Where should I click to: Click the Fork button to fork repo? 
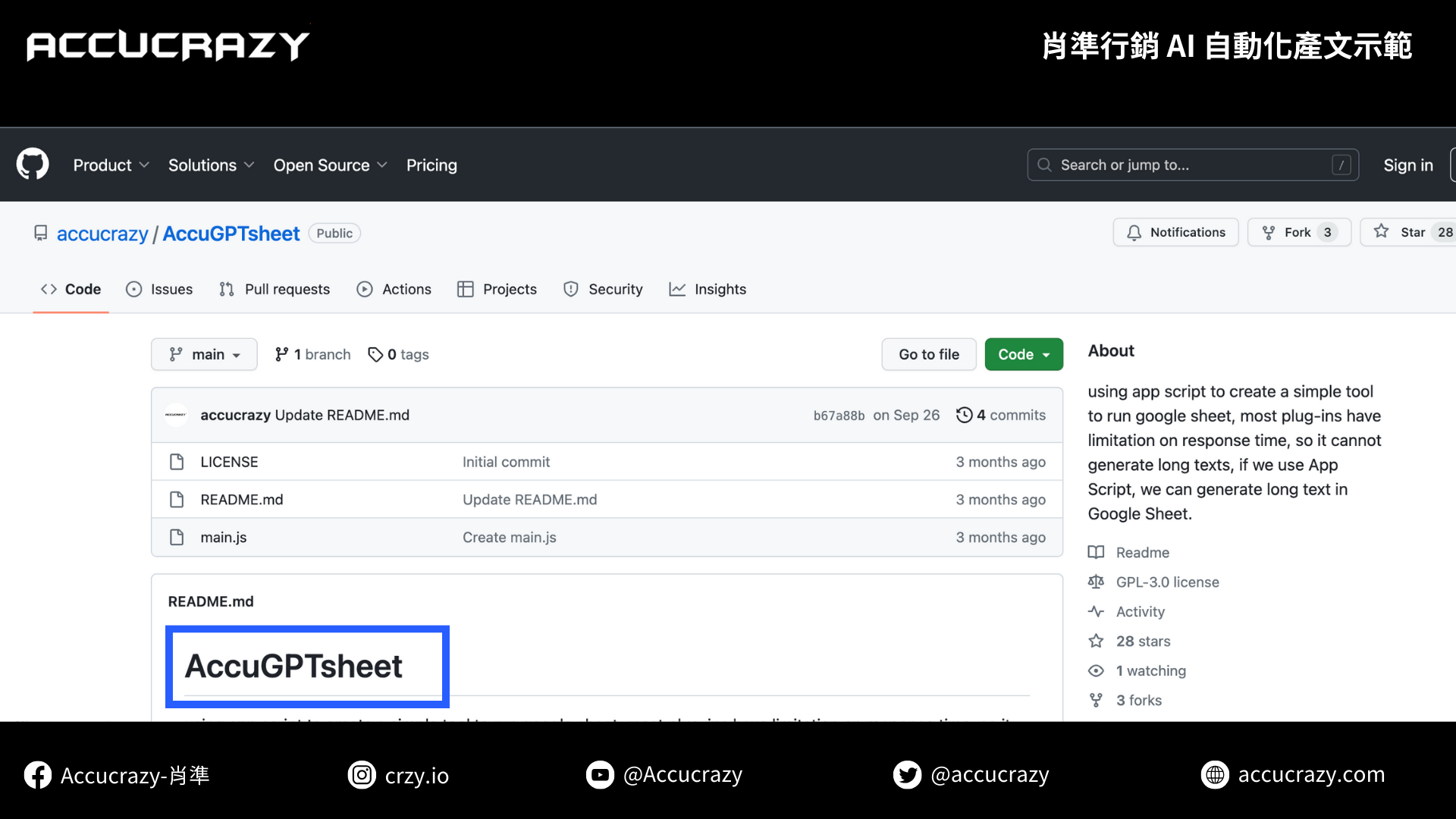pos(1298,232)
